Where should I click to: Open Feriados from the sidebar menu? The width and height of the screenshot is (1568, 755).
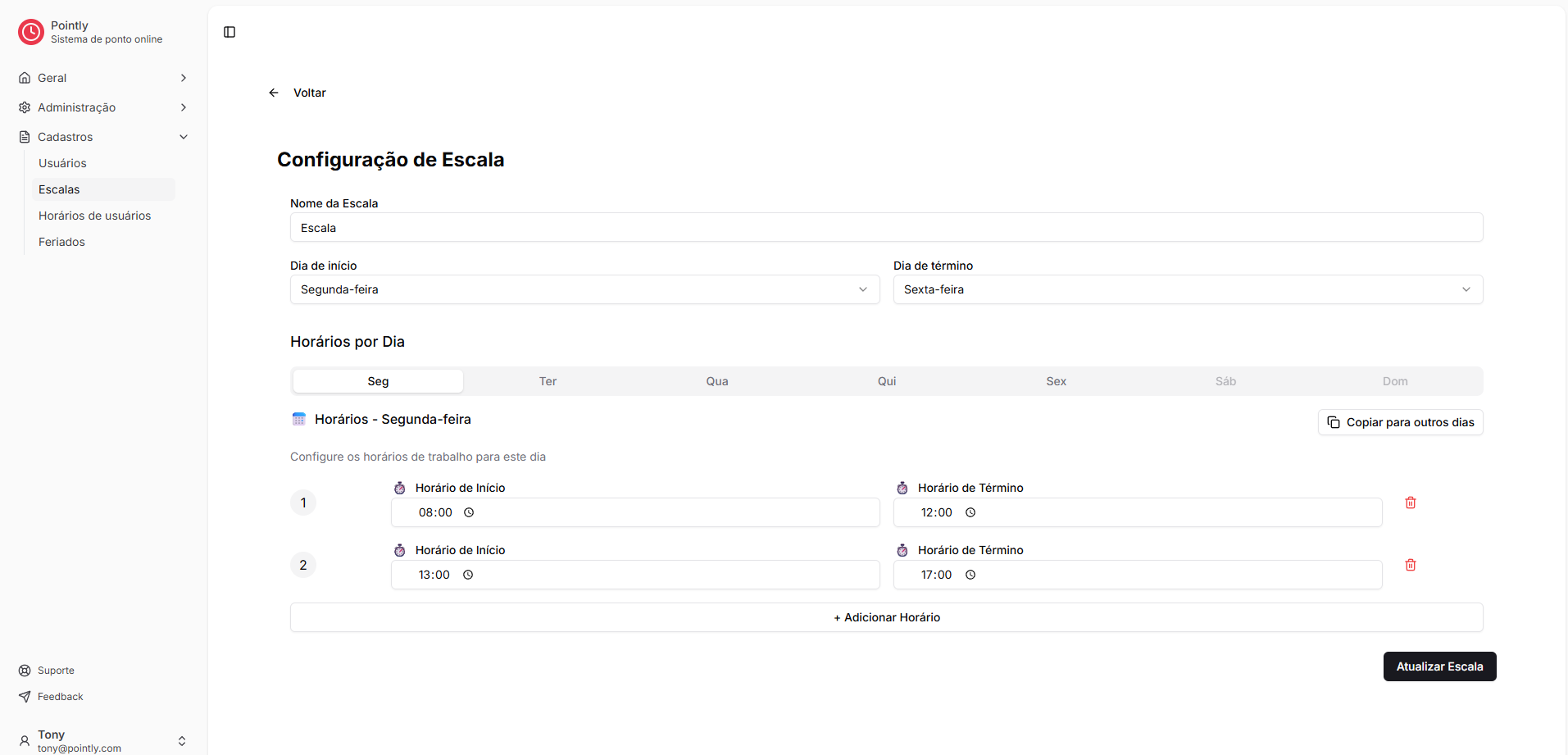pos(61,241)
